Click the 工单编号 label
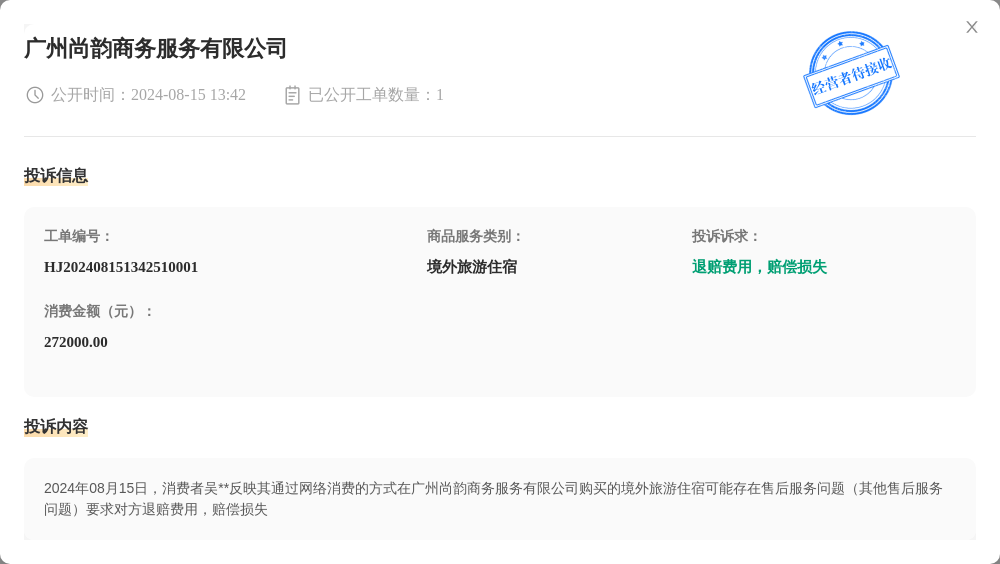The height and width of the screenshot is (564, 1000). click(77, 237)
